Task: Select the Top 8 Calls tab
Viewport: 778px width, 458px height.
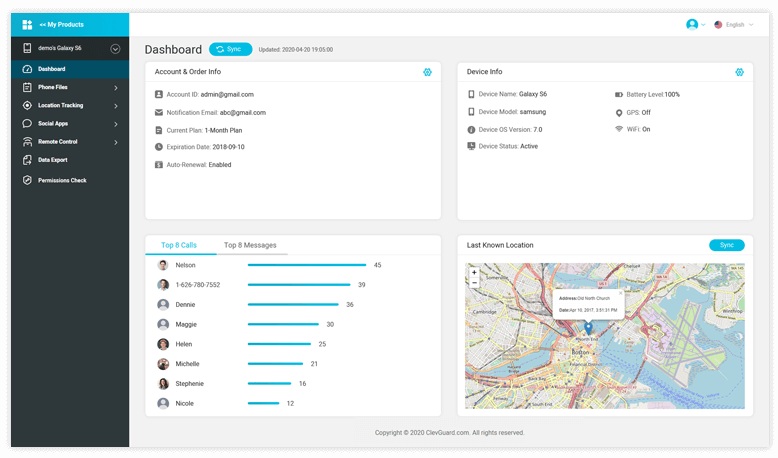Action: [x=179, y=245]
